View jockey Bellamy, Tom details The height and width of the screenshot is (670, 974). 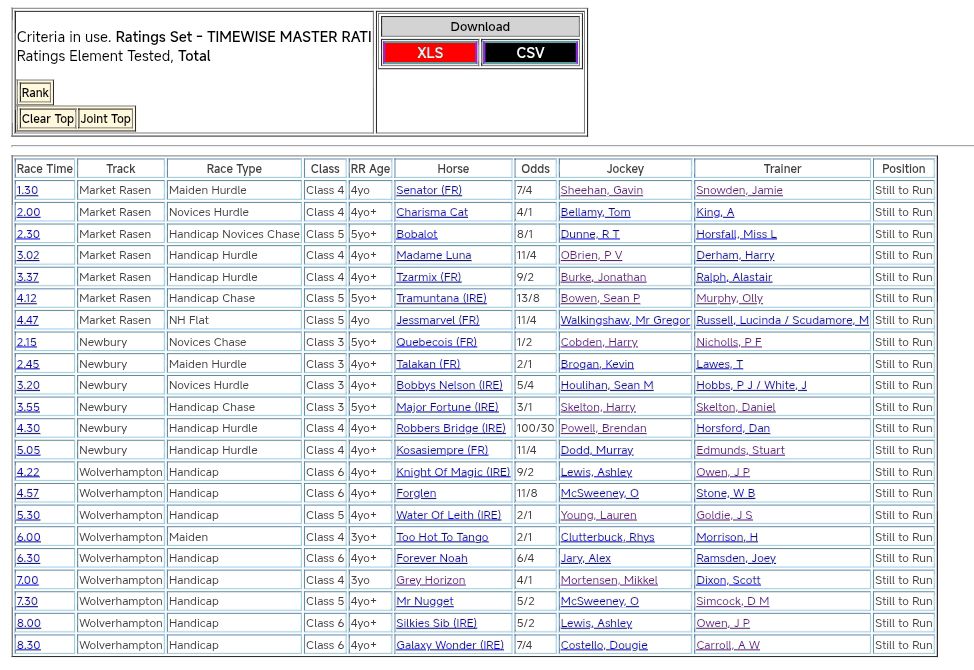click(595, 212)
